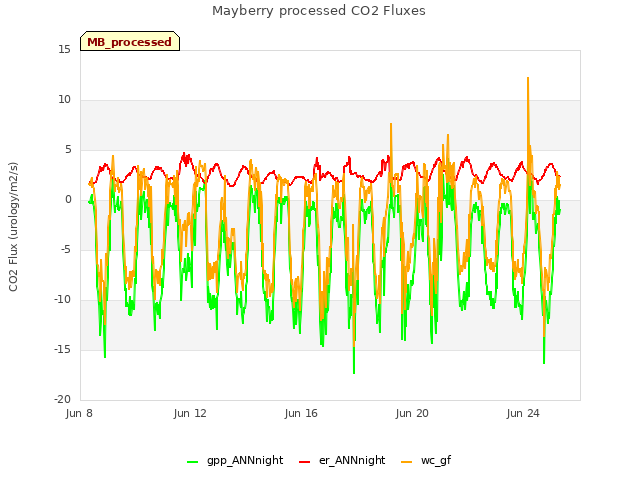The width and height of the screenshot is (640, 480).
Task: Click the y-axis label -5
Action: 66,250
